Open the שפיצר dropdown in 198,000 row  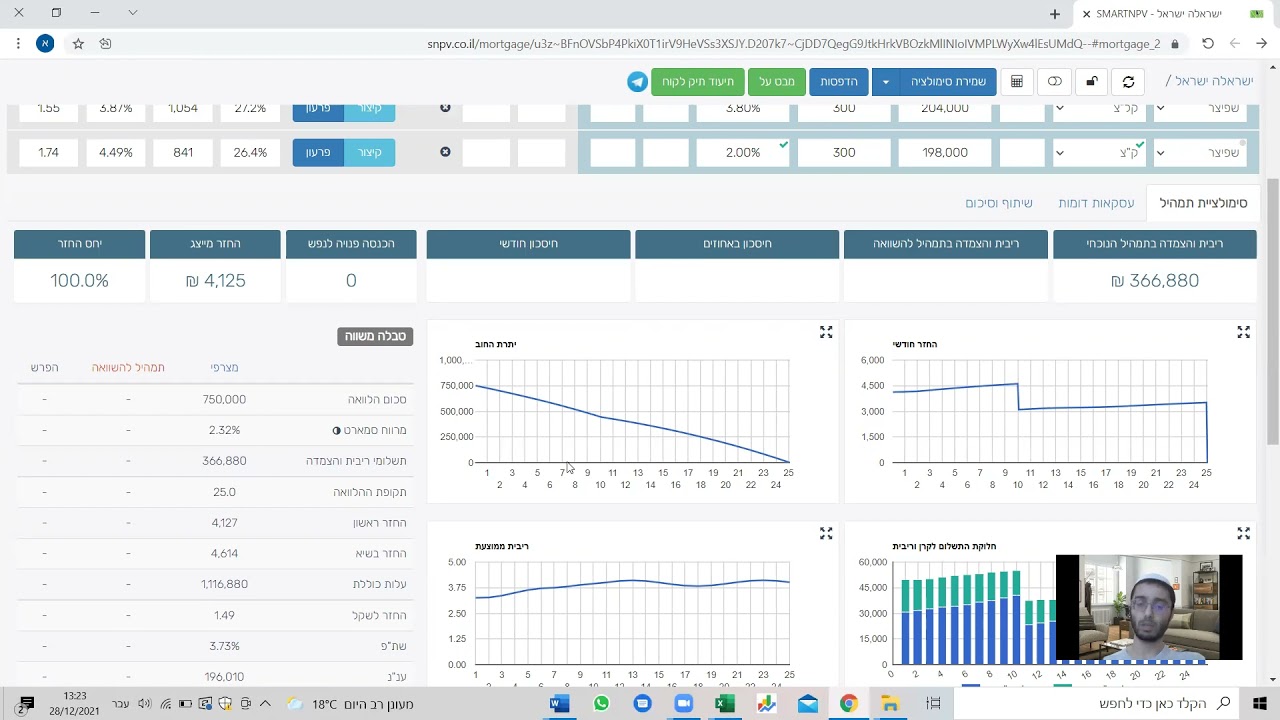[x=1200, y=152]
